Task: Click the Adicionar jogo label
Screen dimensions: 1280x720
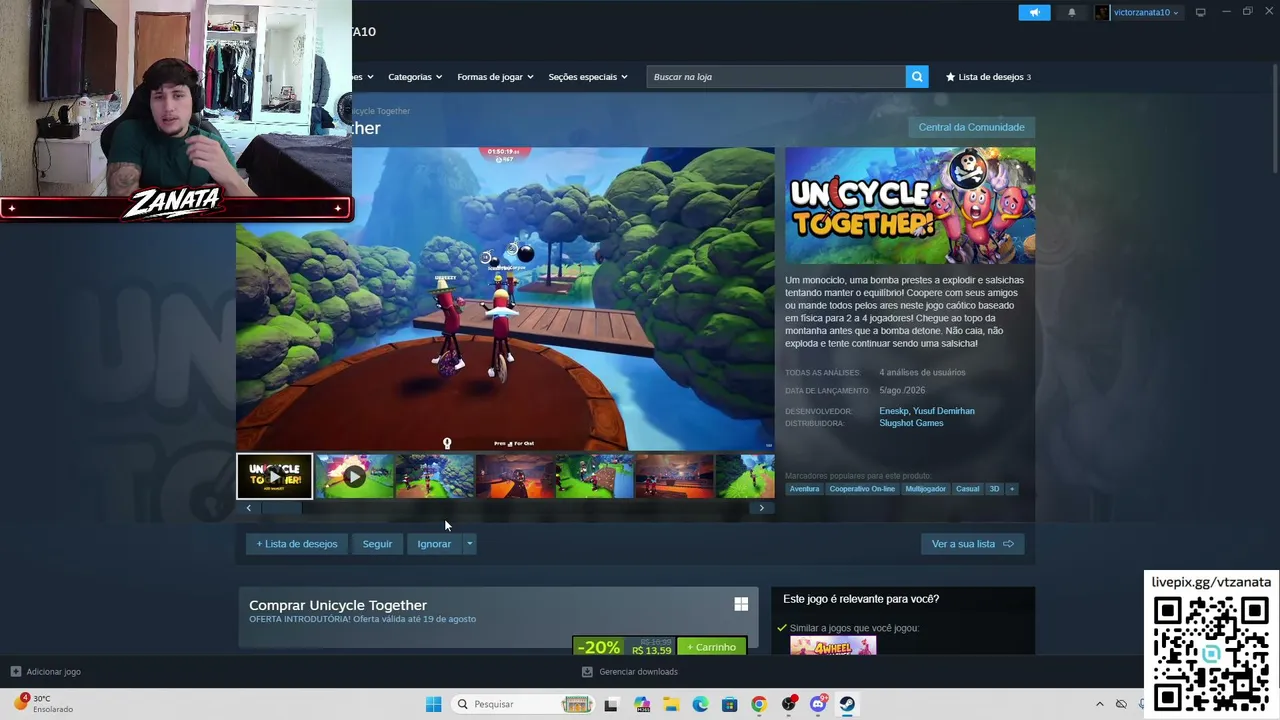Action: tap(54, 672)
